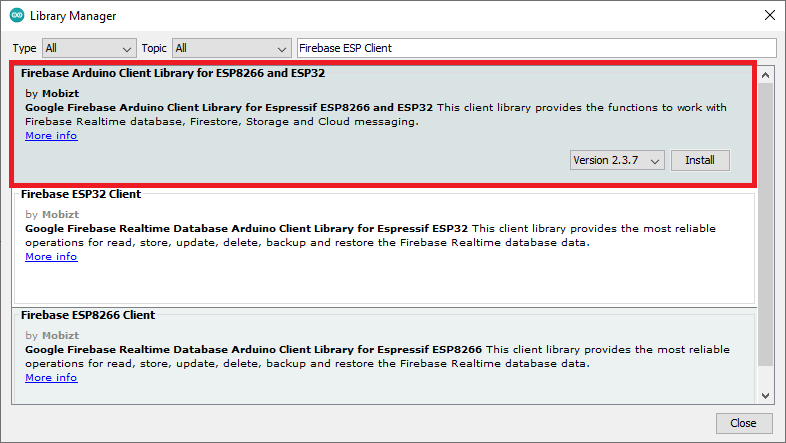Click the Library Manager title text
The image size is (786, 443).
coord(73,16)
